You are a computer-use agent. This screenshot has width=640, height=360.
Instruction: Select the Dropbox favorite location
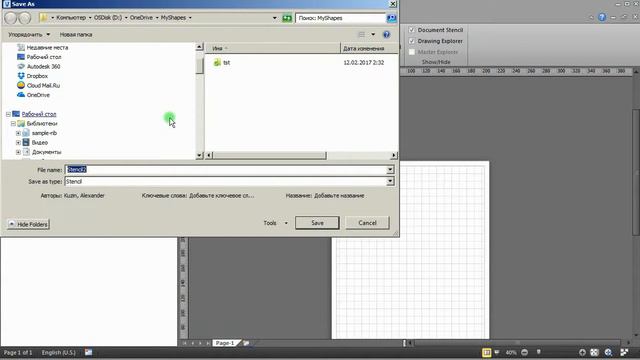point(33,76)
